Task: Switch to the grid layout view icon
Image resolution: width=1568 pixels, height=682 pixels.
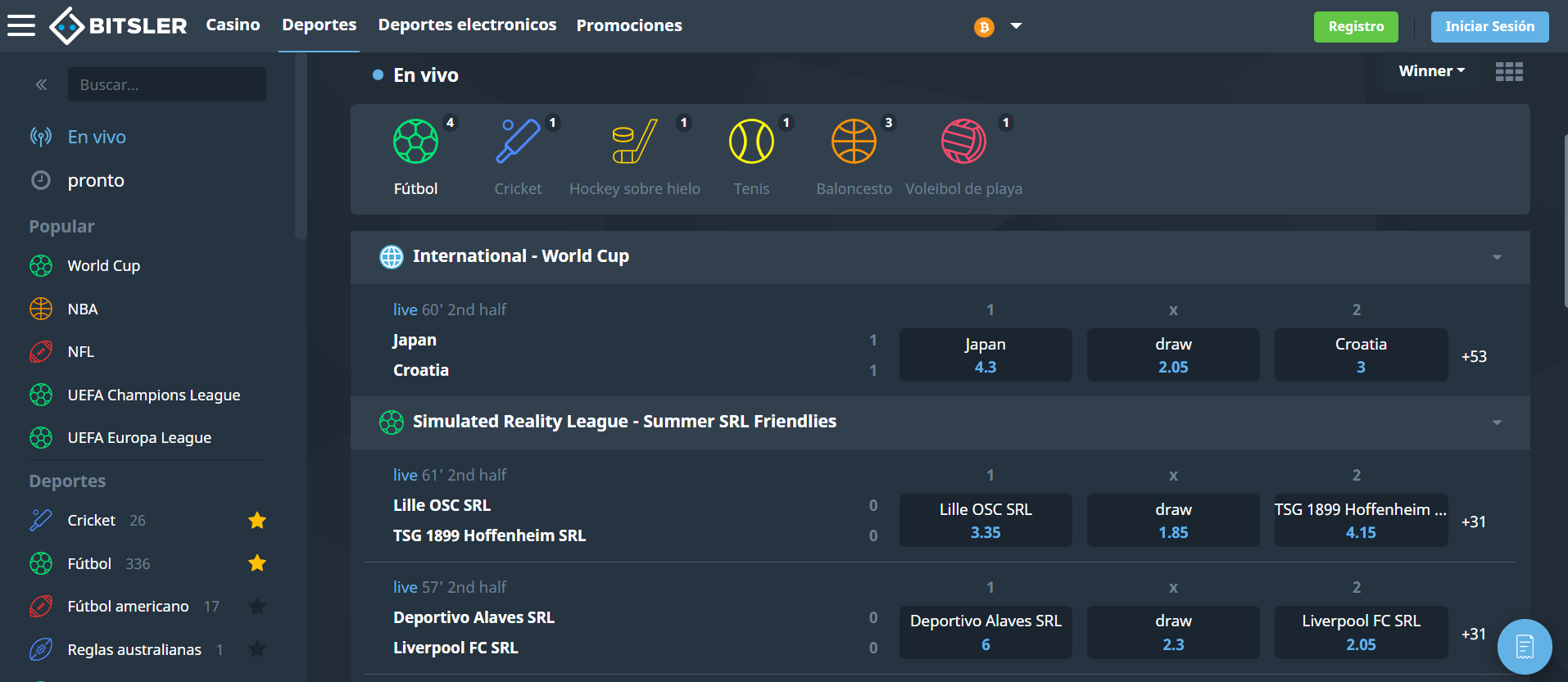Action: [1509, 72]
